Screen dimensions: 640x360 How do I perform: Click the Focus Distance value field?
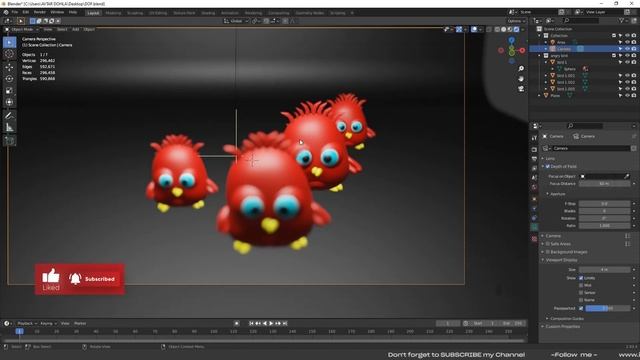click(604, 184)
